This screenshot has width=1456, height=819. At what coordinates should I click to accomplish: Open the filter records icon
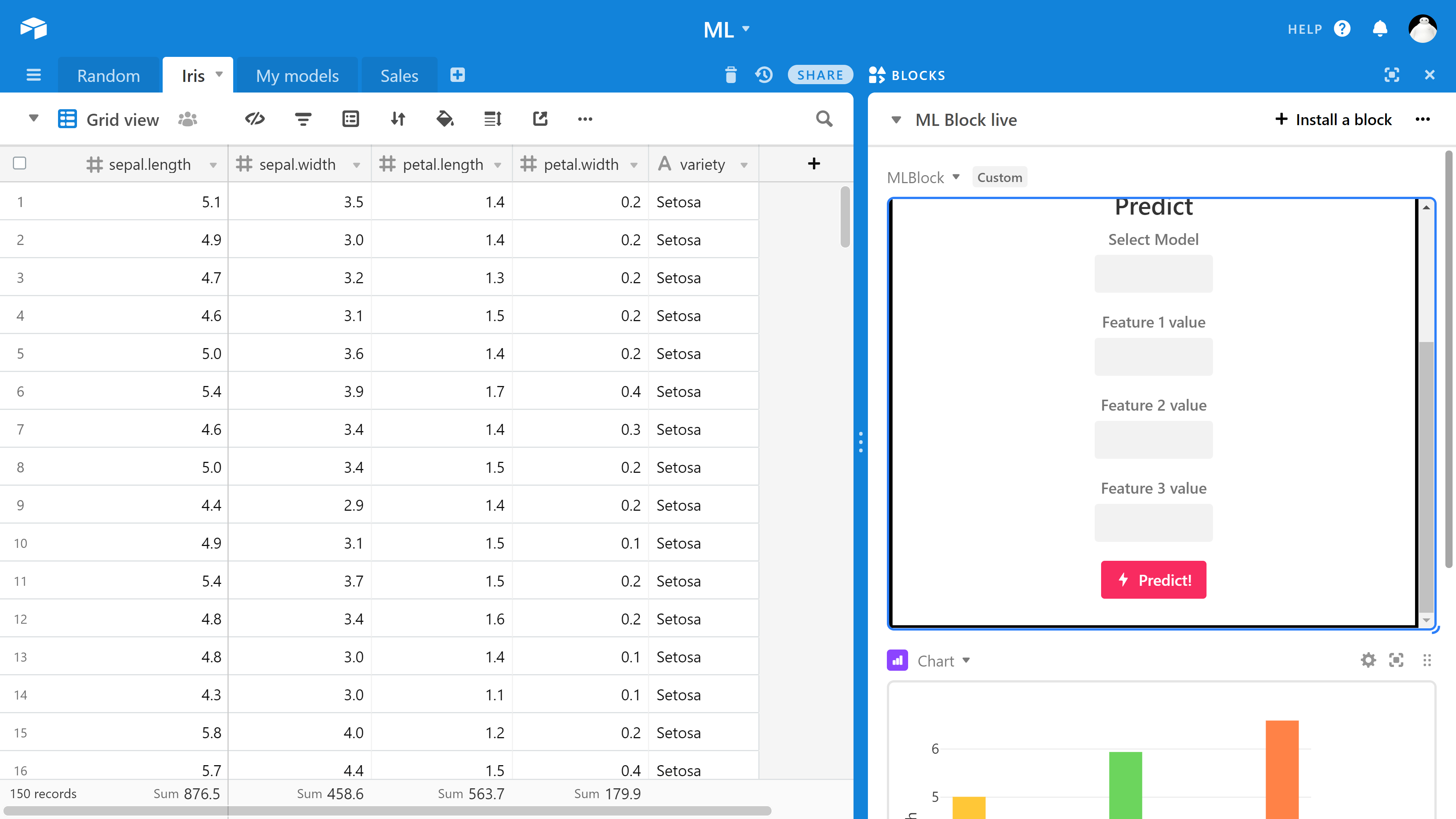pyautogui.click(x=303, y=119)
